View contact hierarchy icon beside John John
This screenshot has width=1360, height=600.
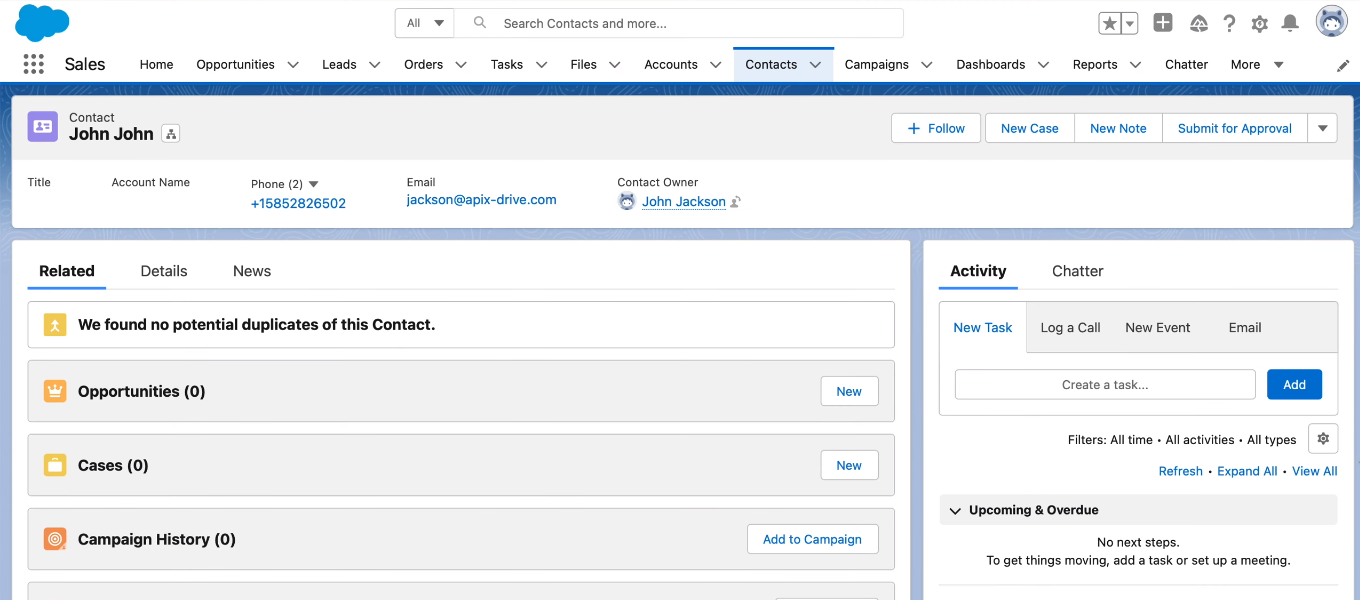171,134
